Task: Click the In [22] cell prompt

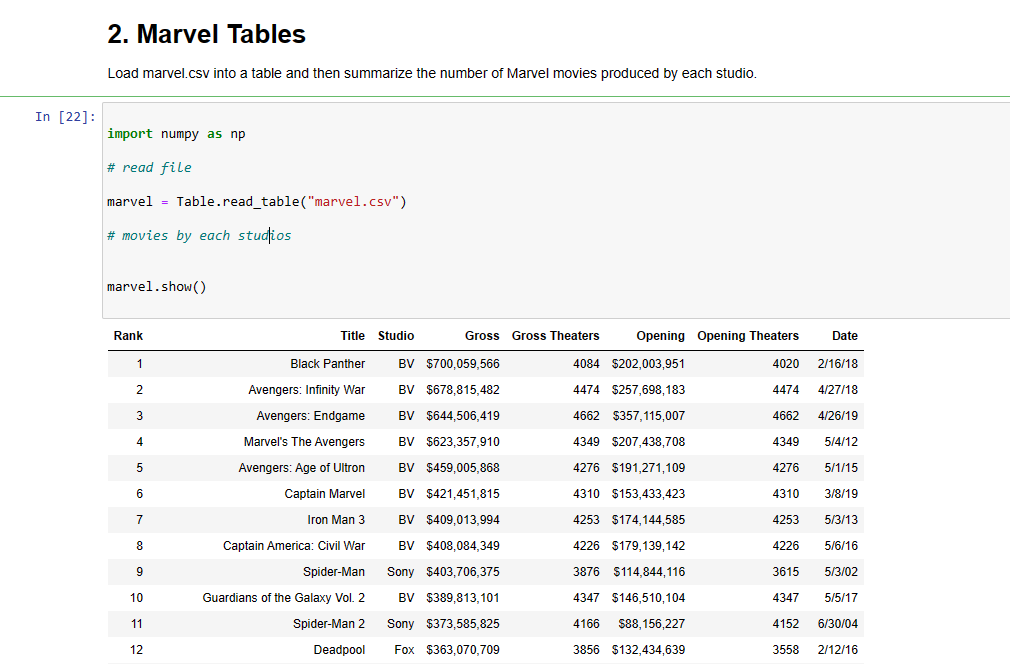Action: click(65, 117)
